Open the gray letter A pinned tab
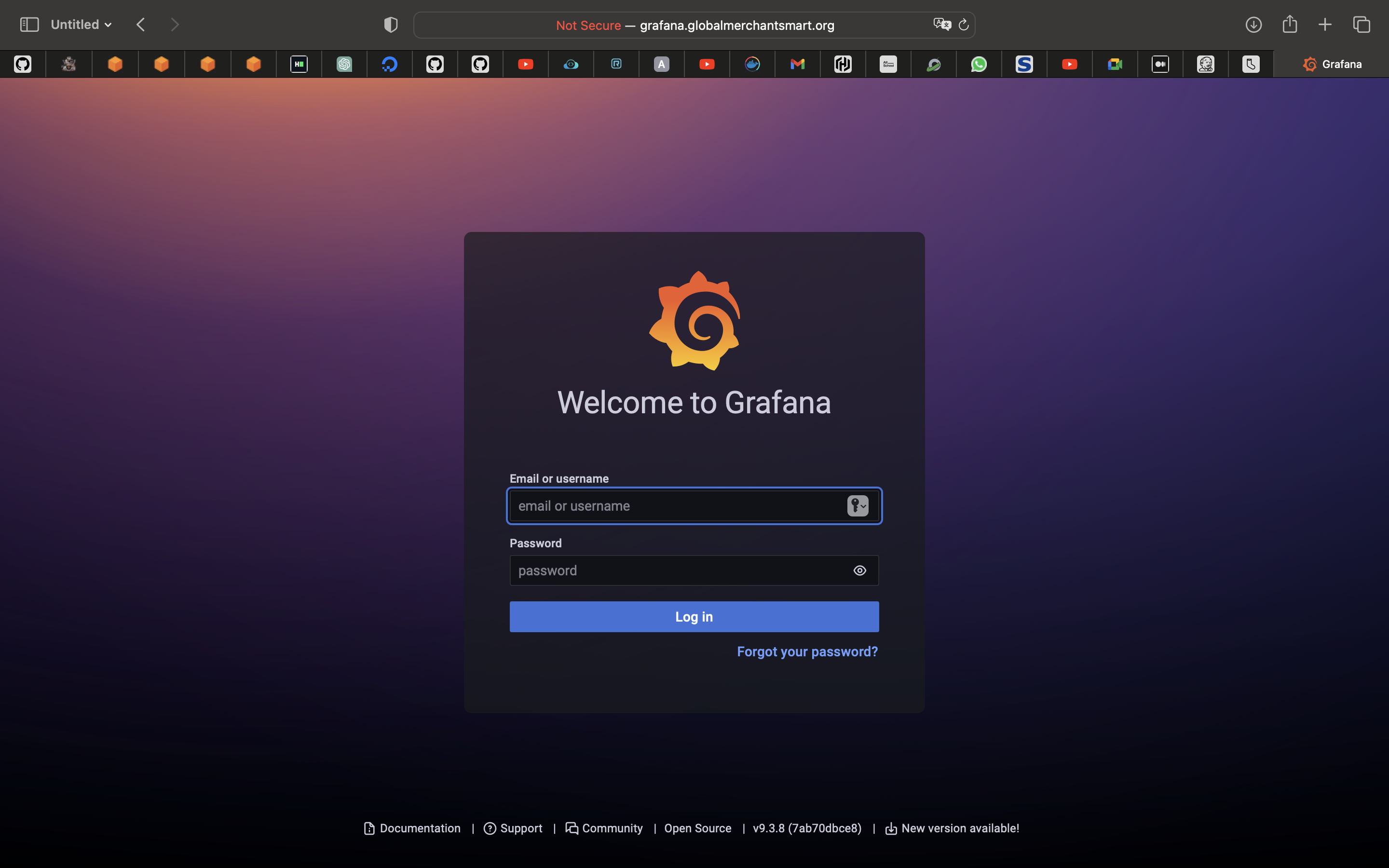This screenshot has width=1389, height=868. point(662,64)
